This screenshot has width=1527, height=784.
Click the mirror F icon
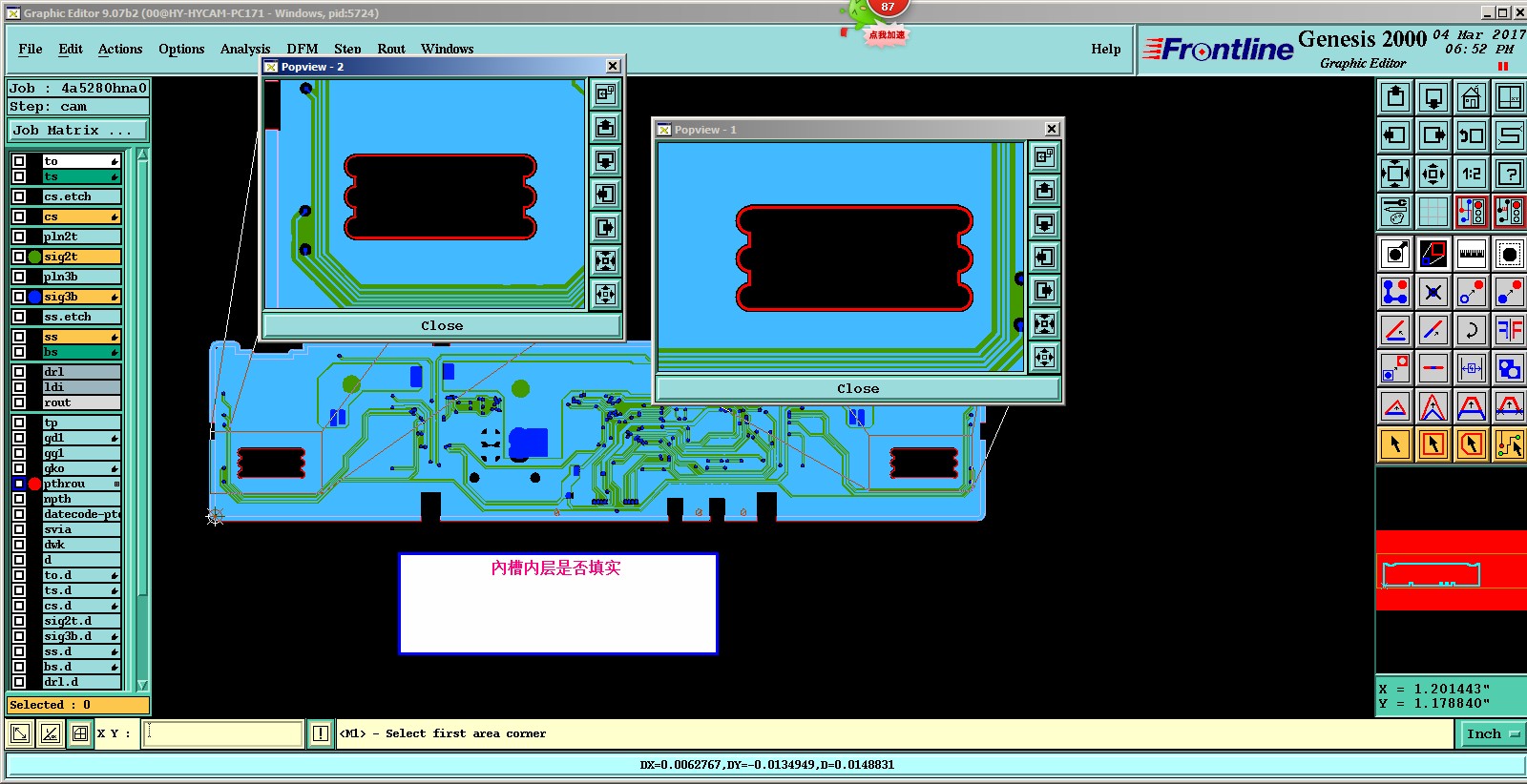[x=1510, y=330]
